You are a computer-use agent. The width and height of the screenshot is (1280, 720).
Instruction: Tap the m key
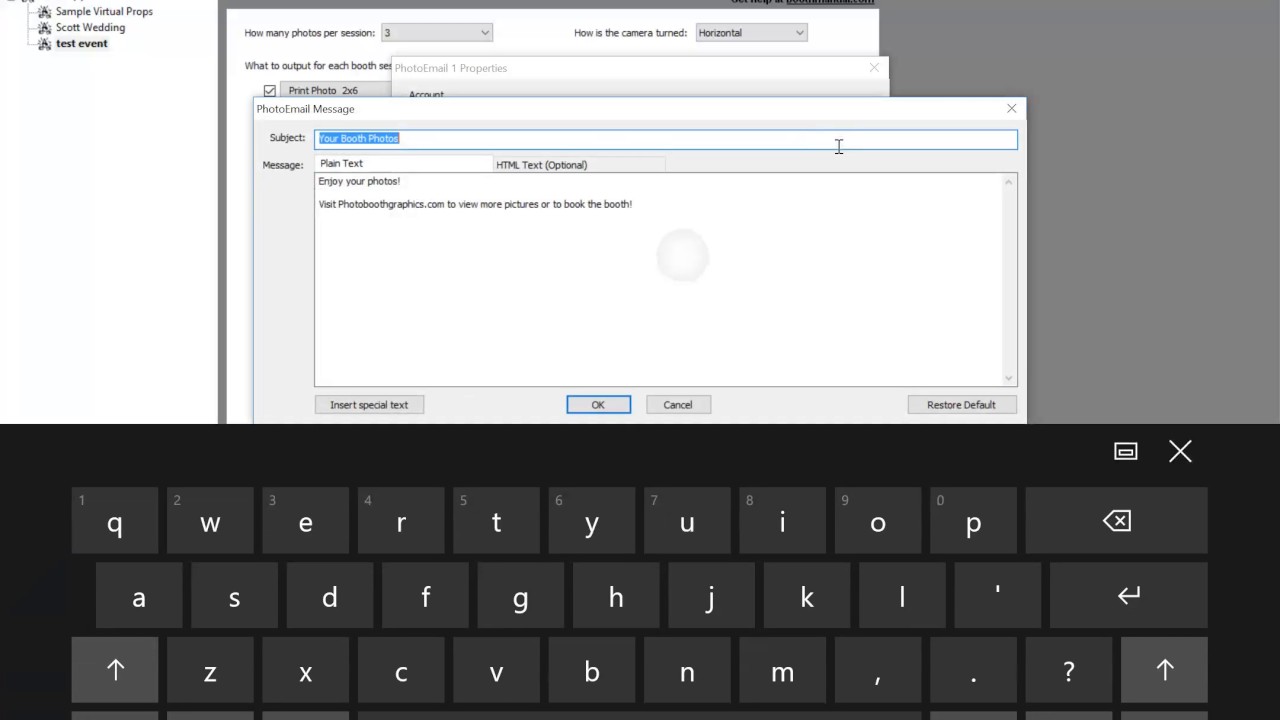783,671
